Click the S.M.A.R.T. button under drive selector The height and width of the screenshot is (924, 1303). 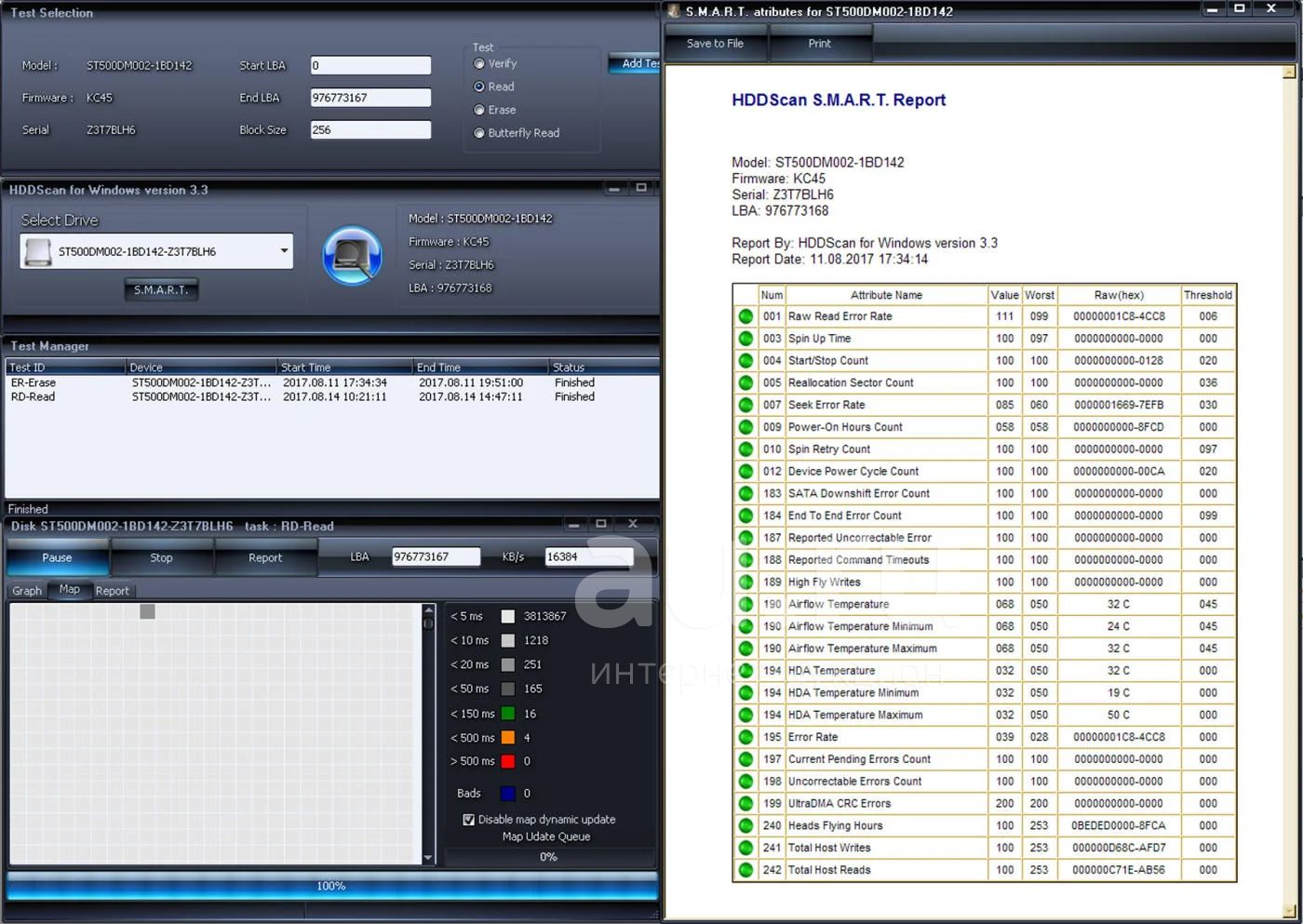pos(161,290)
